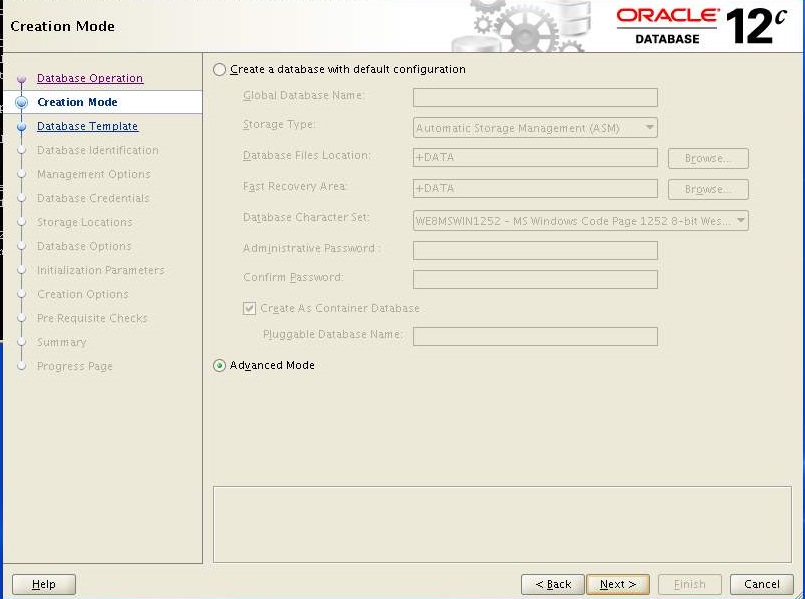The width and height of the screenshot is (805, 599).
Task: Click the Global Database Name field
Action: [535, 97]
